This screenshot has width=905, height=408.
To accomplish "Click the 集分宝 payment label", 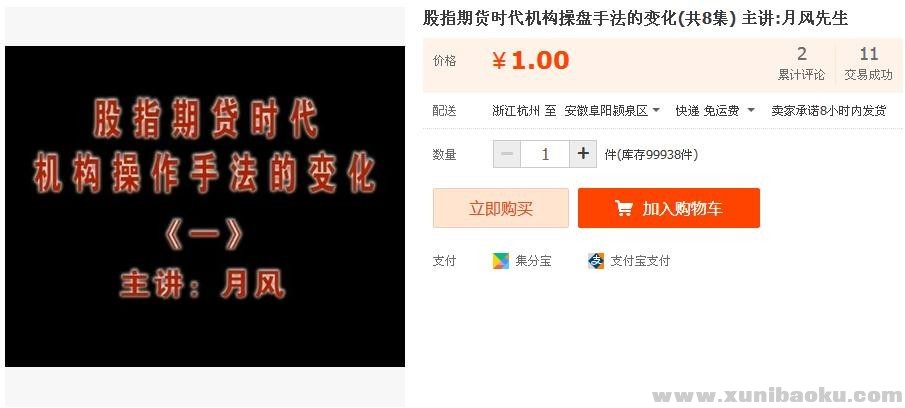I will [x=533, y=261].
